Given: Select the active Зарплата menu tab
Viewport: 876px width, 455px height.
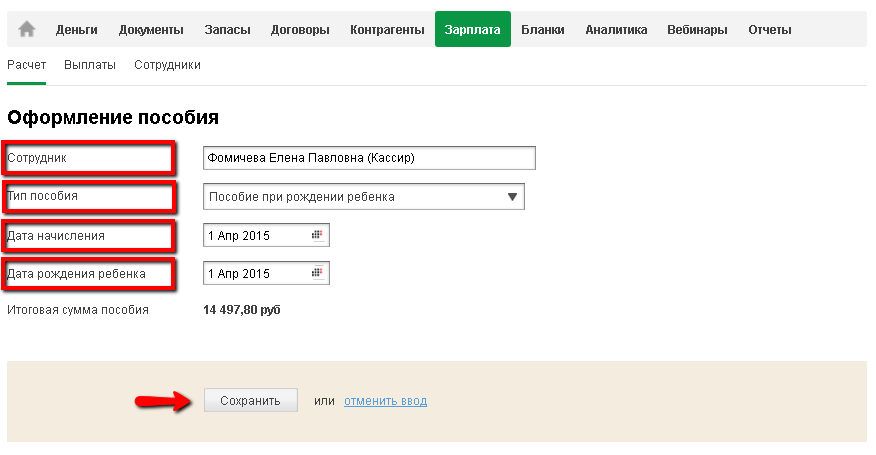Looking at the screenshot, I should 473,29.
